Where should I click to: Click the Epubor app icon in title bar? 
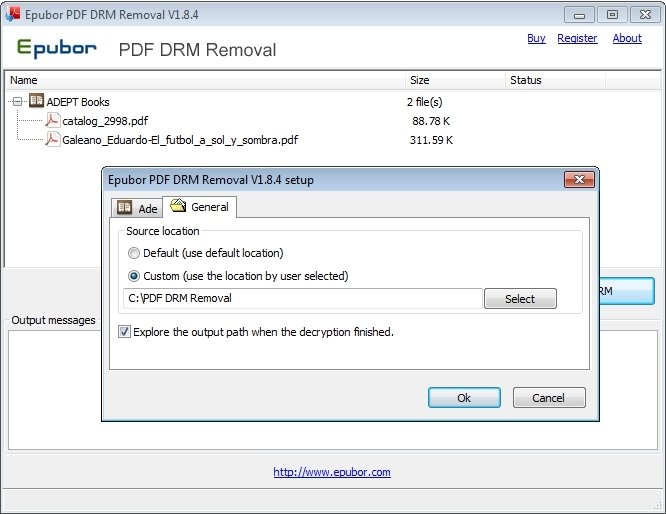(13, 14)
